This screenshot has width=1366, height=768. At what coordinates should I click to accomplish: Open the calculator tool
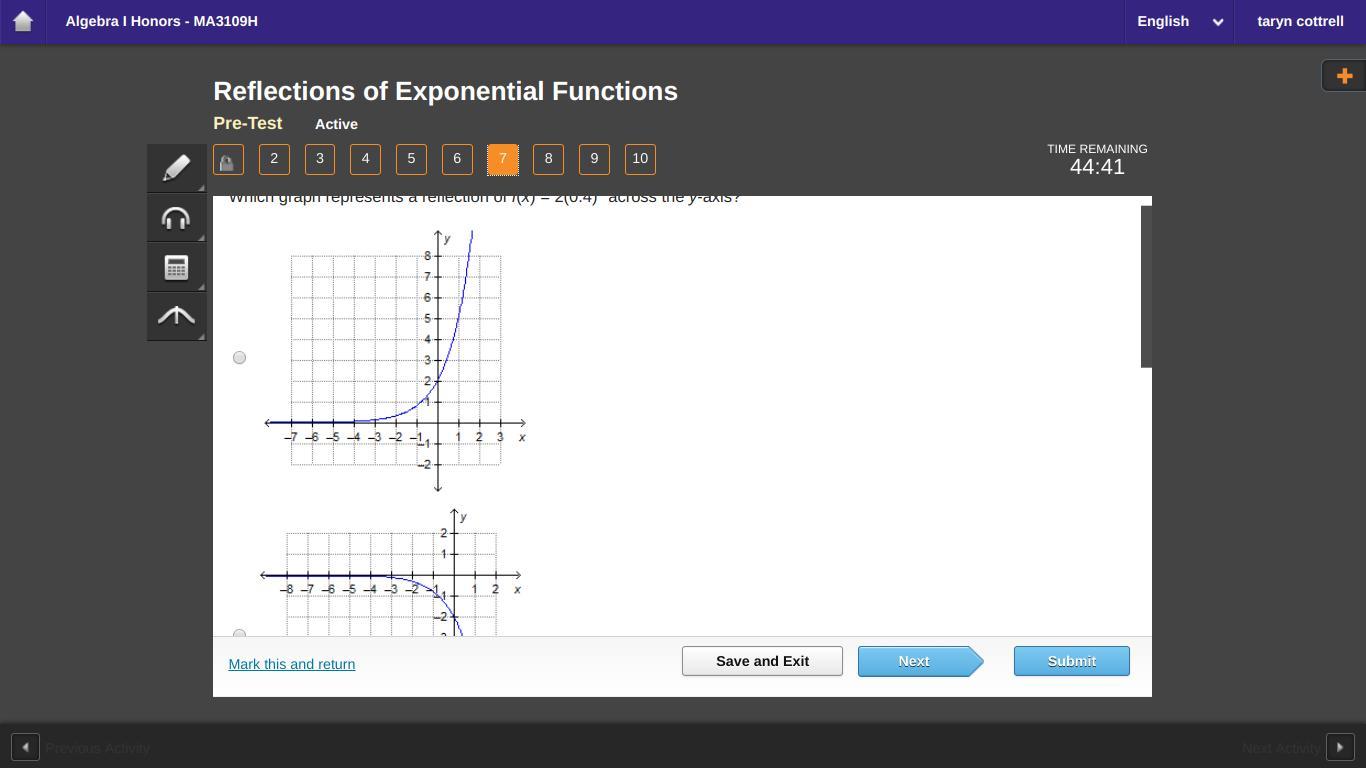[176, 267]
